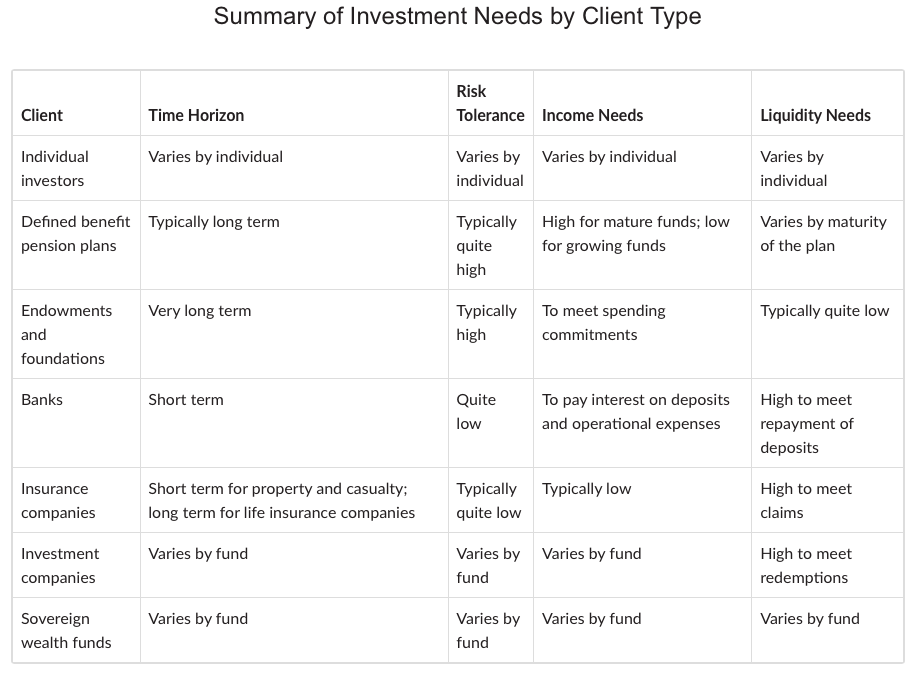Select the 'Investment companies' client cell
This screenshot has height=675, width=916.
(58, 565)
